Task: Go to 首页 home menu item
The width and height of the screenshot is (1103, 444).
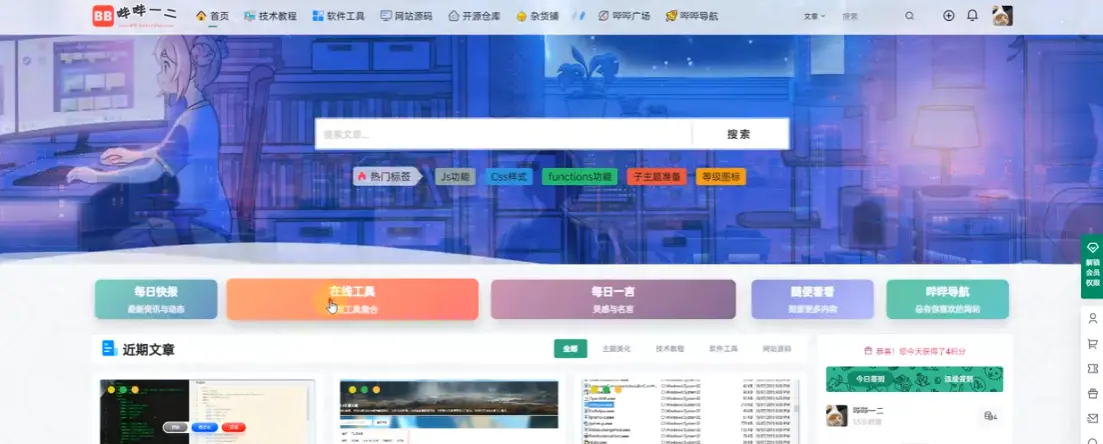Action: click(212, 15)
